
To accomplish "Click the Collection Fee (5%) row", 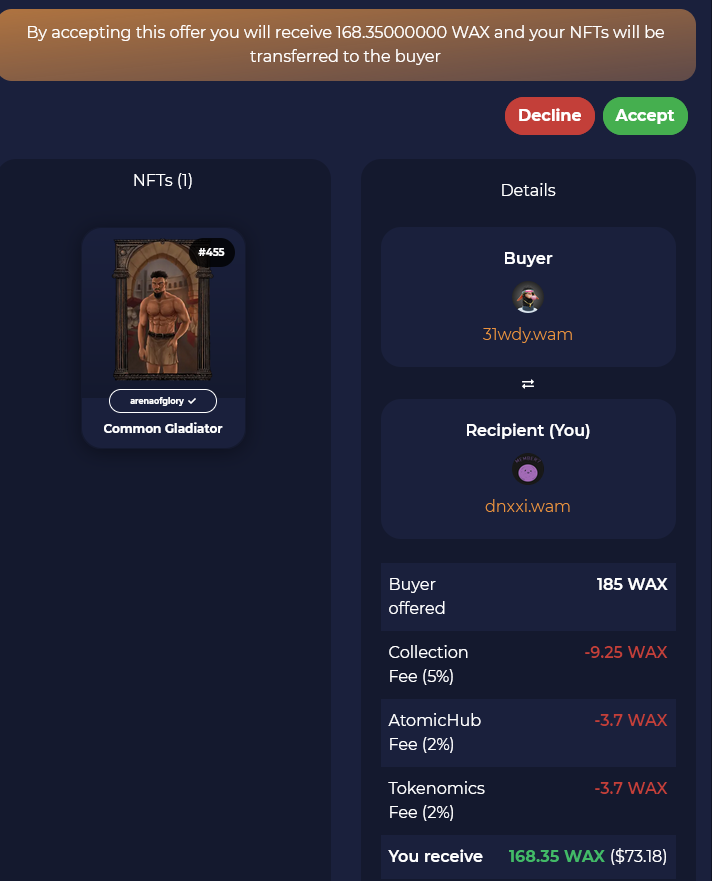I will [528, 665].
